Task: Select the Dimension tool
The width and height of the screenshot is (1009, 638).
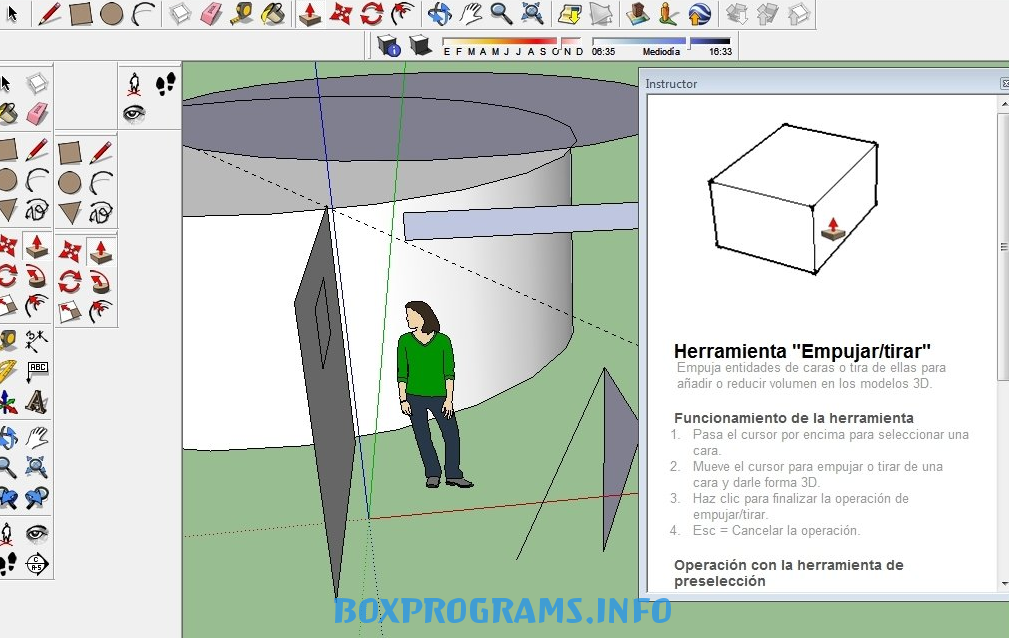Action: point(36,338)
